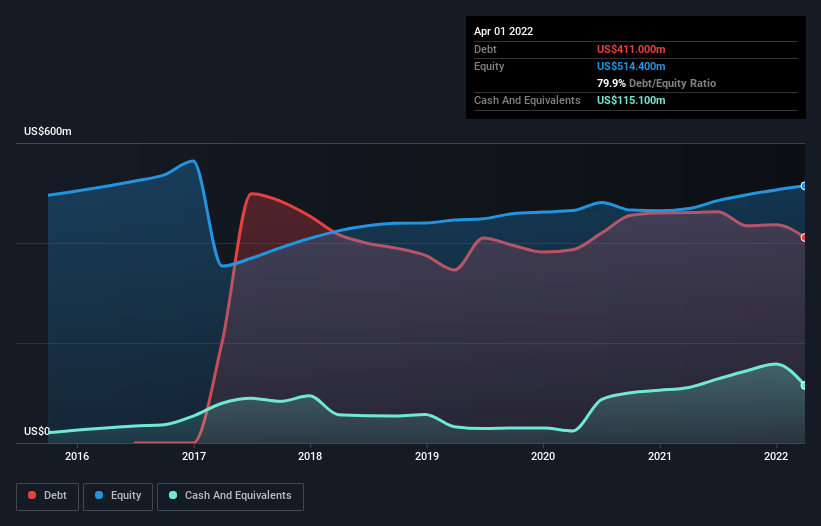The height and width of the screenshot is (526, 821).
Task: Click the 2018 axis label
Action: tap(310, 456)
